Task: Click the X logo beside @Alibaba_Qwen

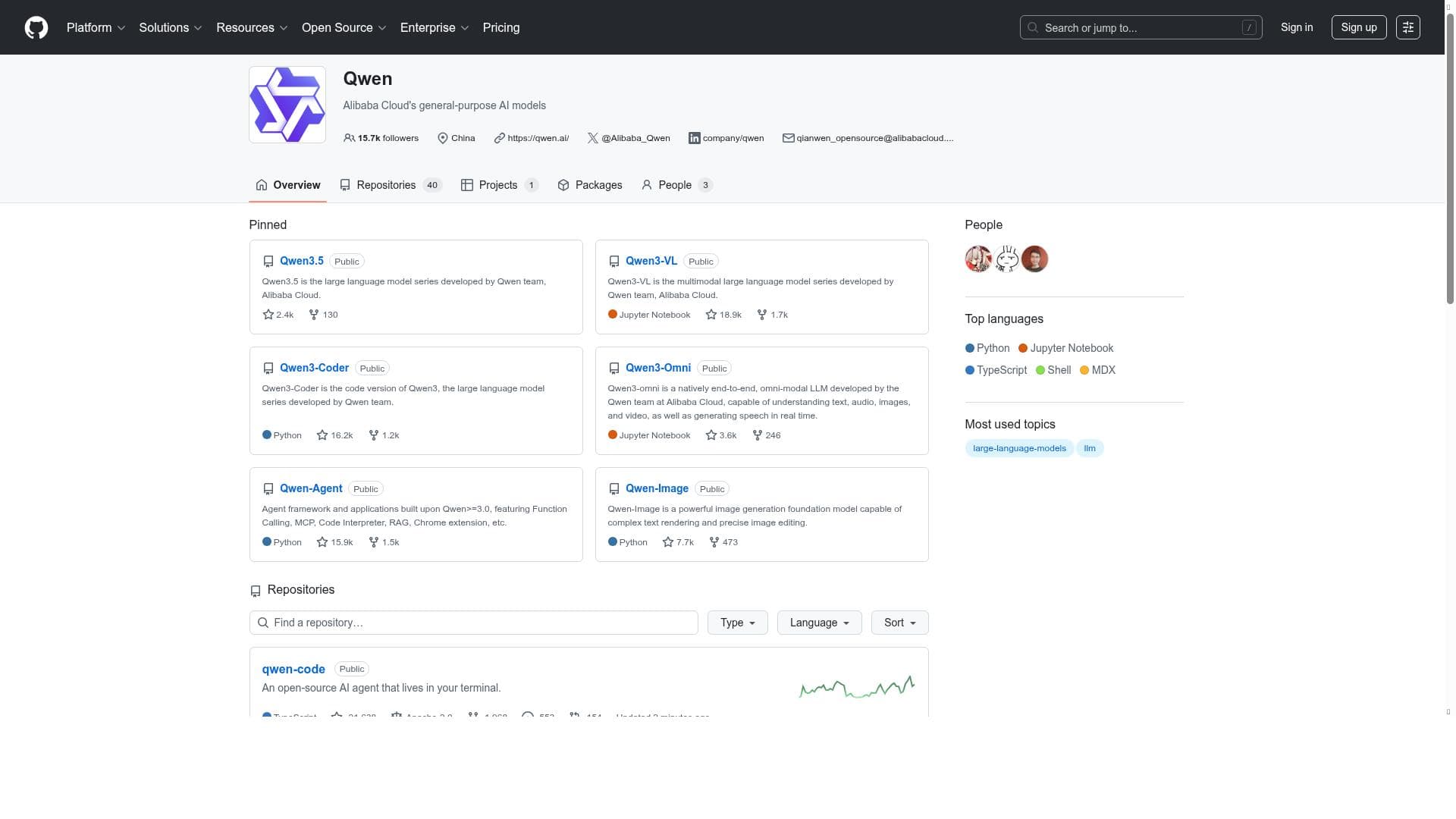Action: click(x=592, y=138)
